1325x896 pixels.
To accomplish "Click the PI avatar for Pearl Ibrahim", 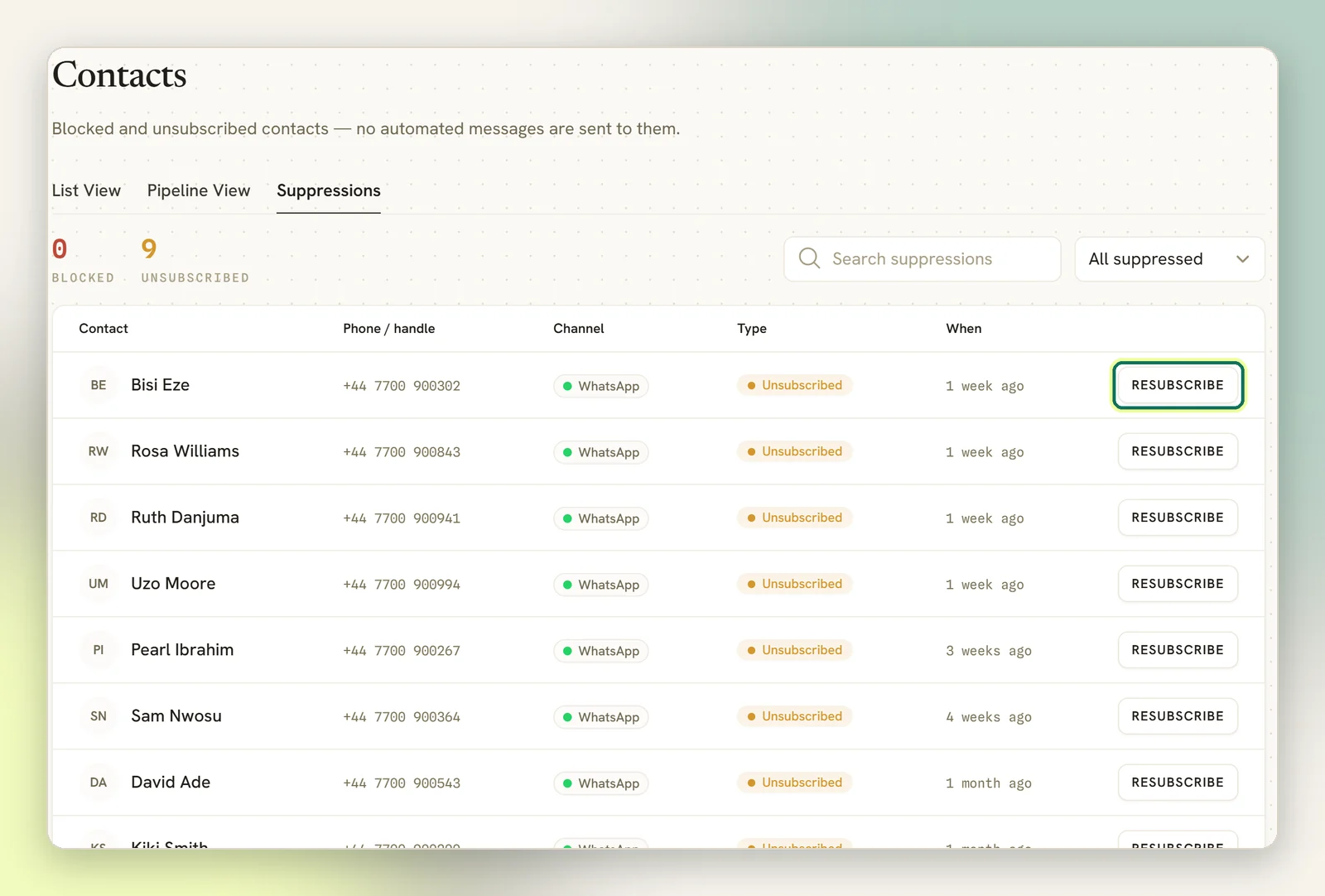I will [x=99, y=650].
